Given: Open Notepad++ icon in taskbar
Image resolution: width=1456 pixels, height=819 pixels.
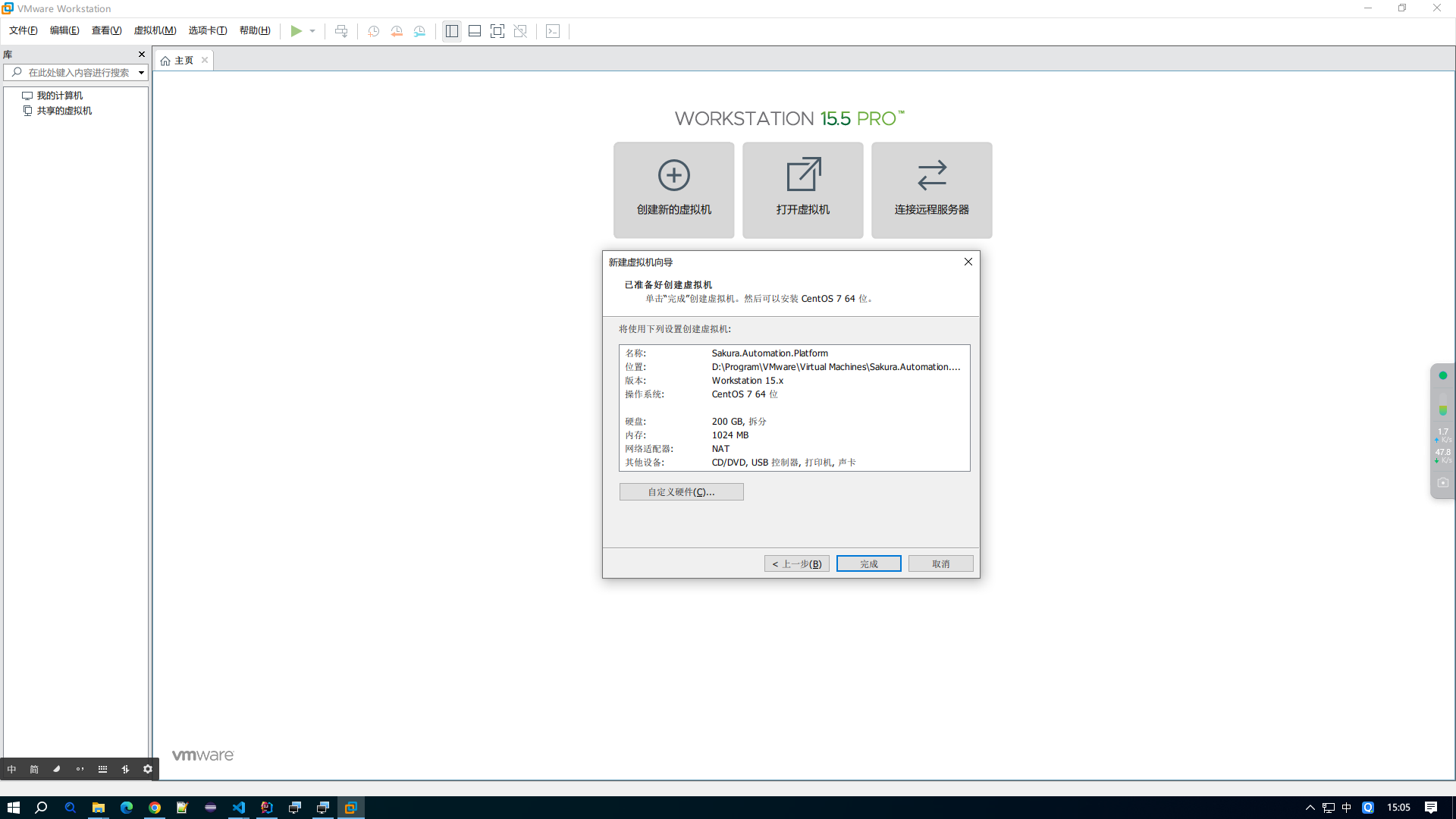Looking at the screenshot, I should pyautogui.click(x=183, y=808).
